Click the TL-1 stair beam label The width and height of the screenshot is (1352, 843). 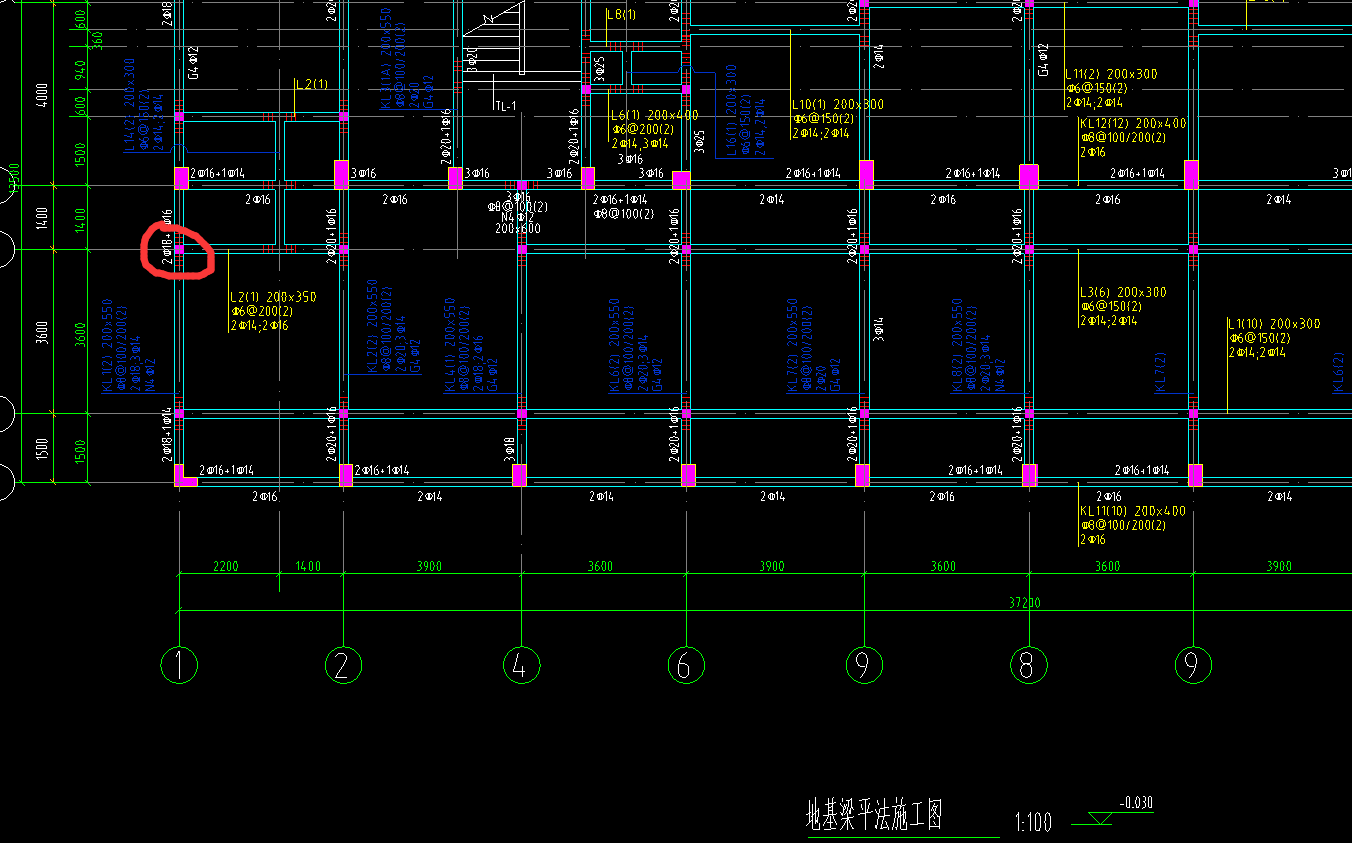pyautogui.click(x=505, y=105)
